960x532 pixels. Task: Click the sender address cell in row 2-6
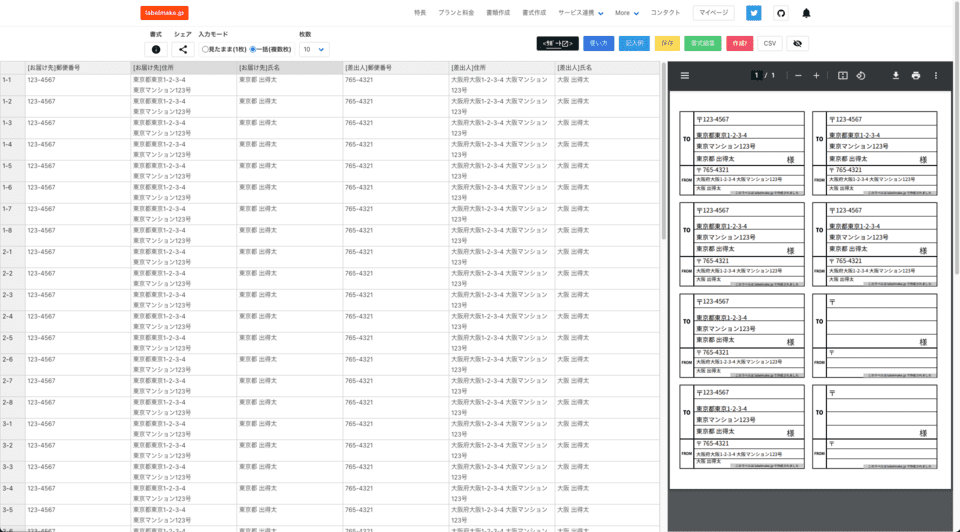click(502, 365)
